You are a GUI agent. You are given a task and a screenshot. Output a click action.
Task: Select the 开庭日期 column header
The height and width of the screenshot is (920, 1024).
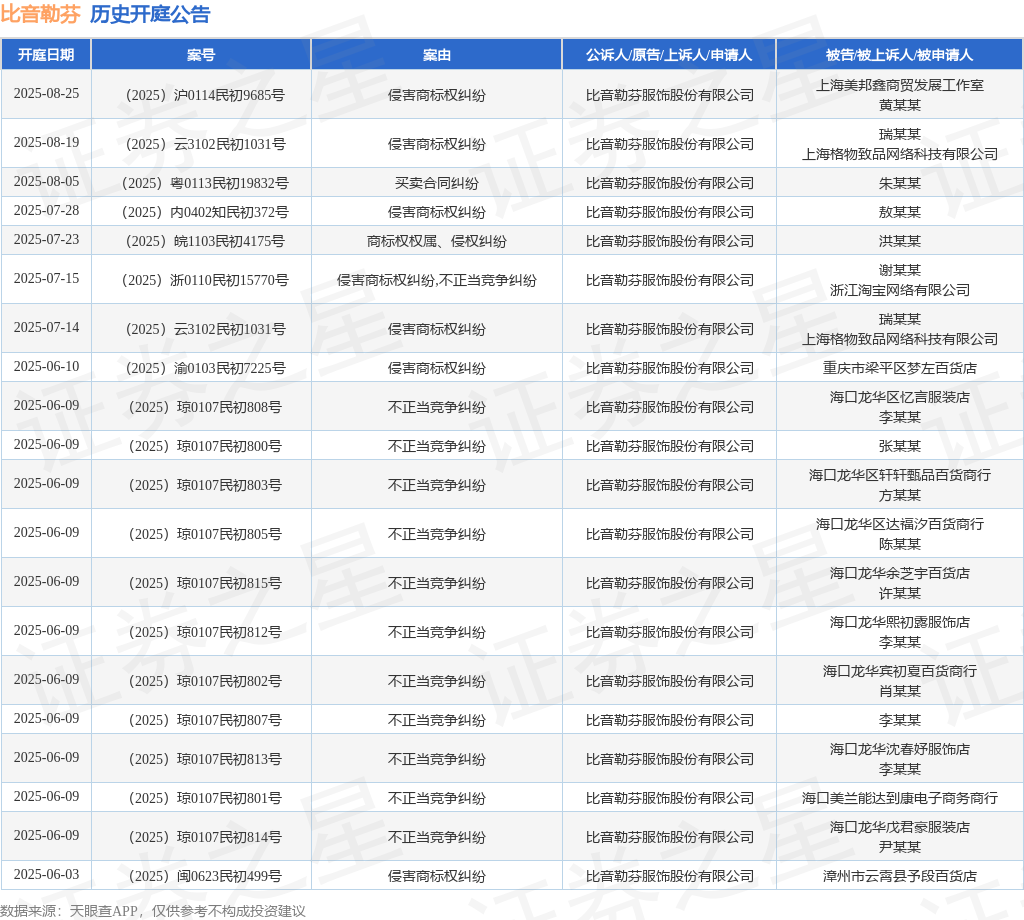coord(46,55)
